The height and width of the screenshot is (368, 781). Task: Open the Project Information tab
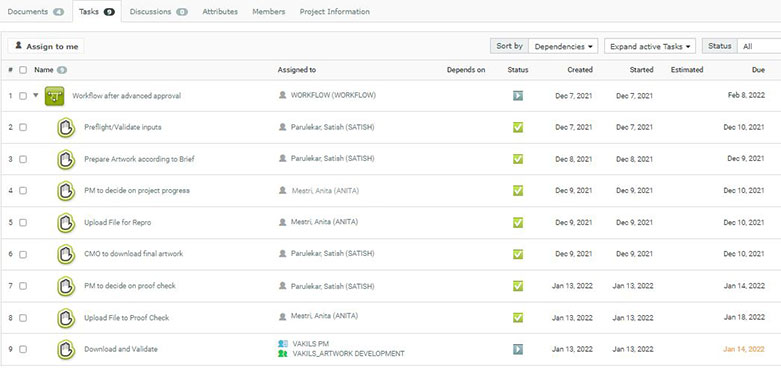coord(334,11)
